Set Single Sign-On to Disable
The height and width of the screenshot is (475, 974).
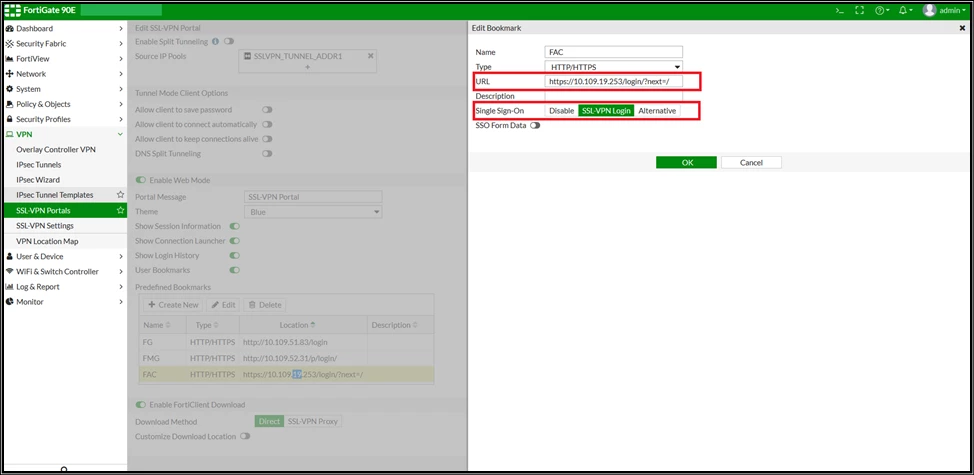pos(562,111)
